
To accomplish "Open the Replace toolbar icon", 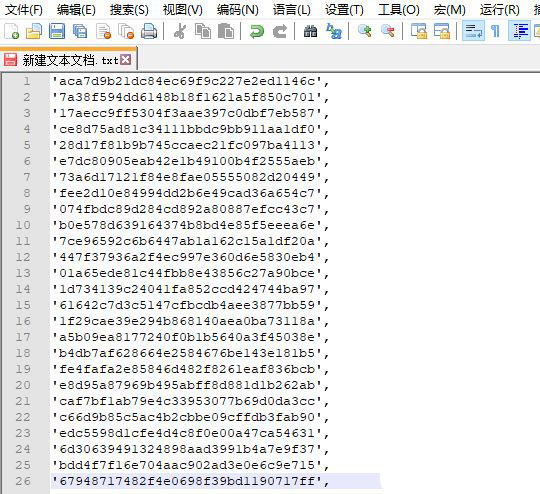I will [x=334, y=31].
